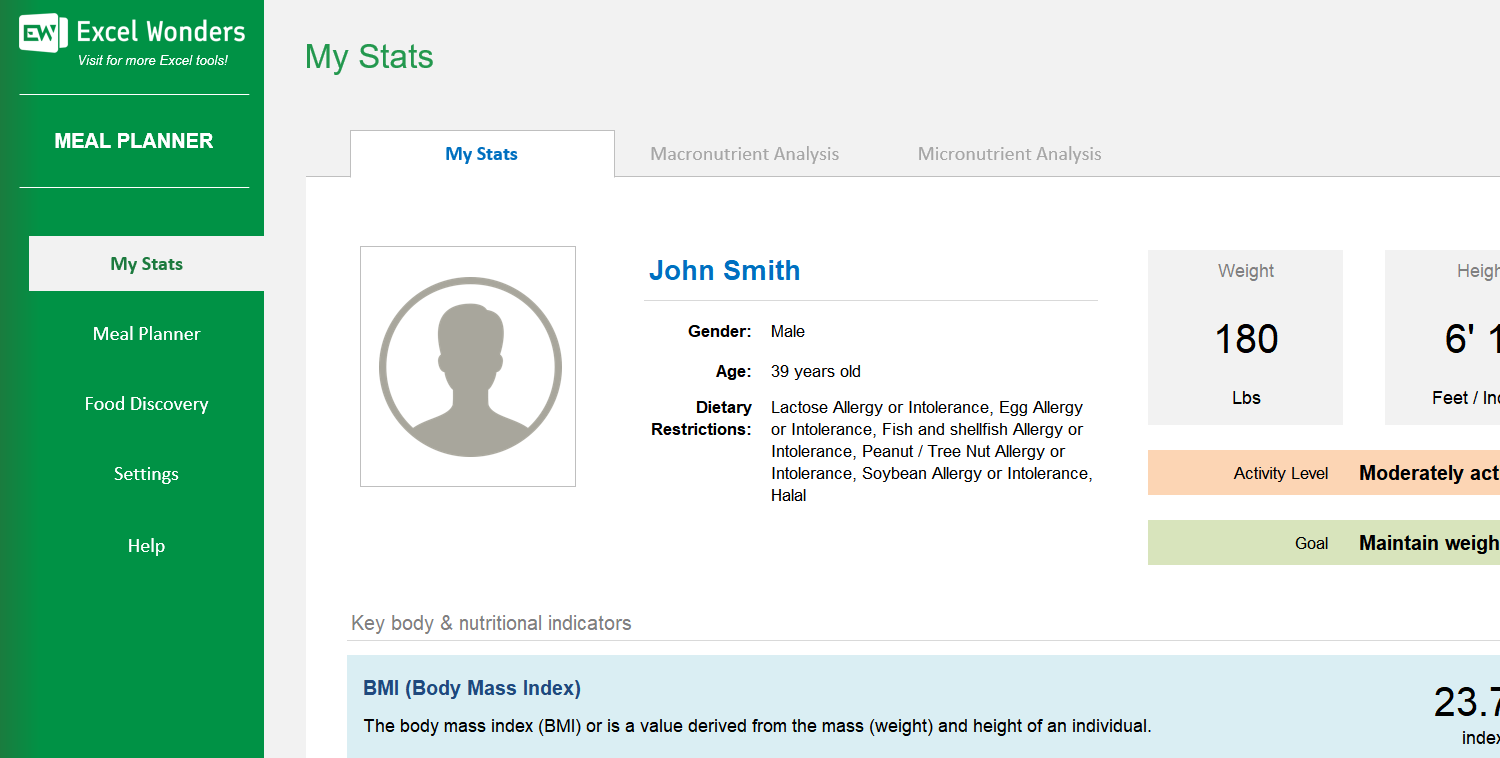Switch to the Micronutrient Analysis tab
The image size is (1500, 758).
coord(1009,154)
